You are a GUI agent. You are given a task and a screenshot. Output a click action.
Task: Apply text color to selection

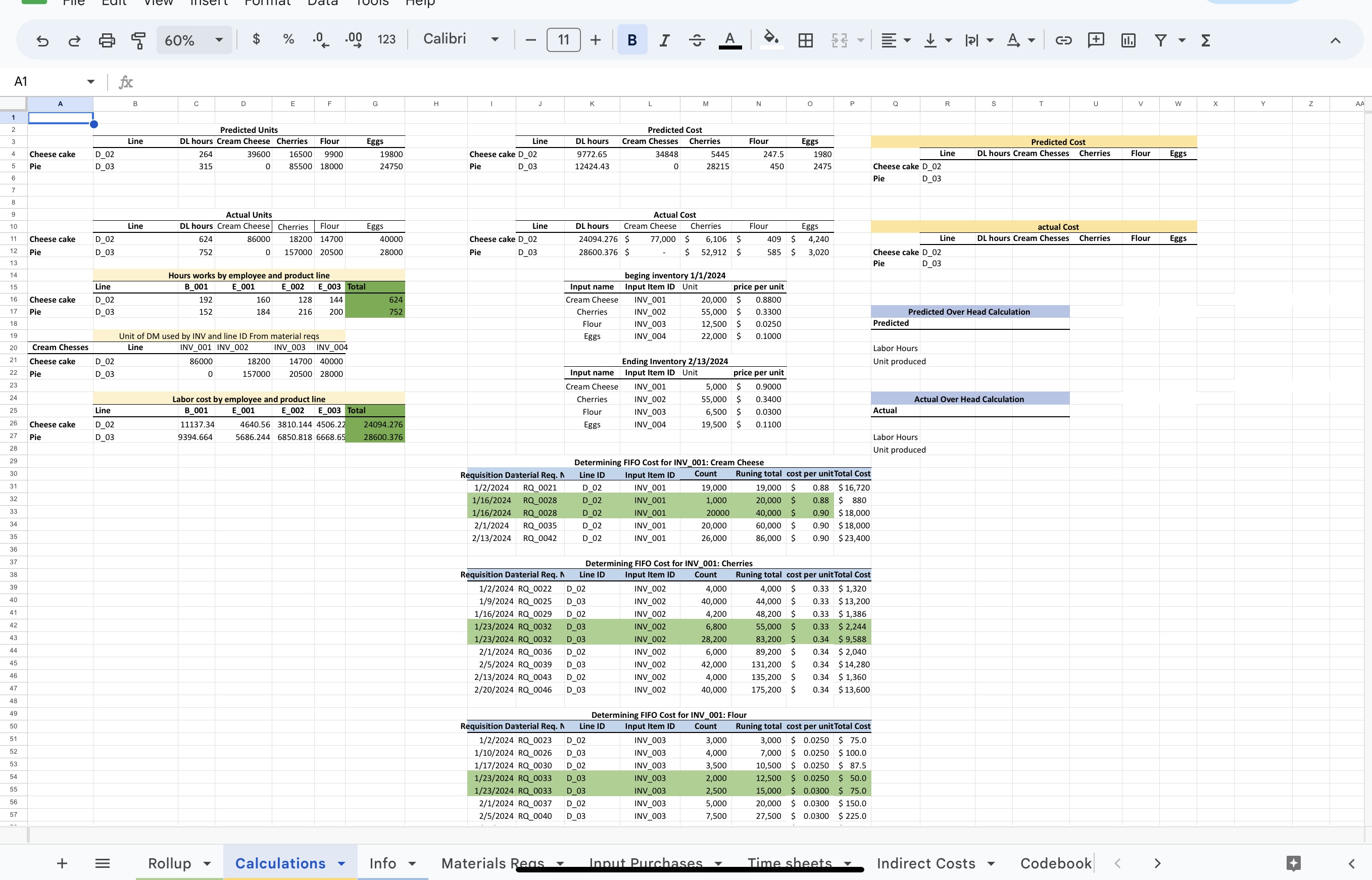(730, 40)
